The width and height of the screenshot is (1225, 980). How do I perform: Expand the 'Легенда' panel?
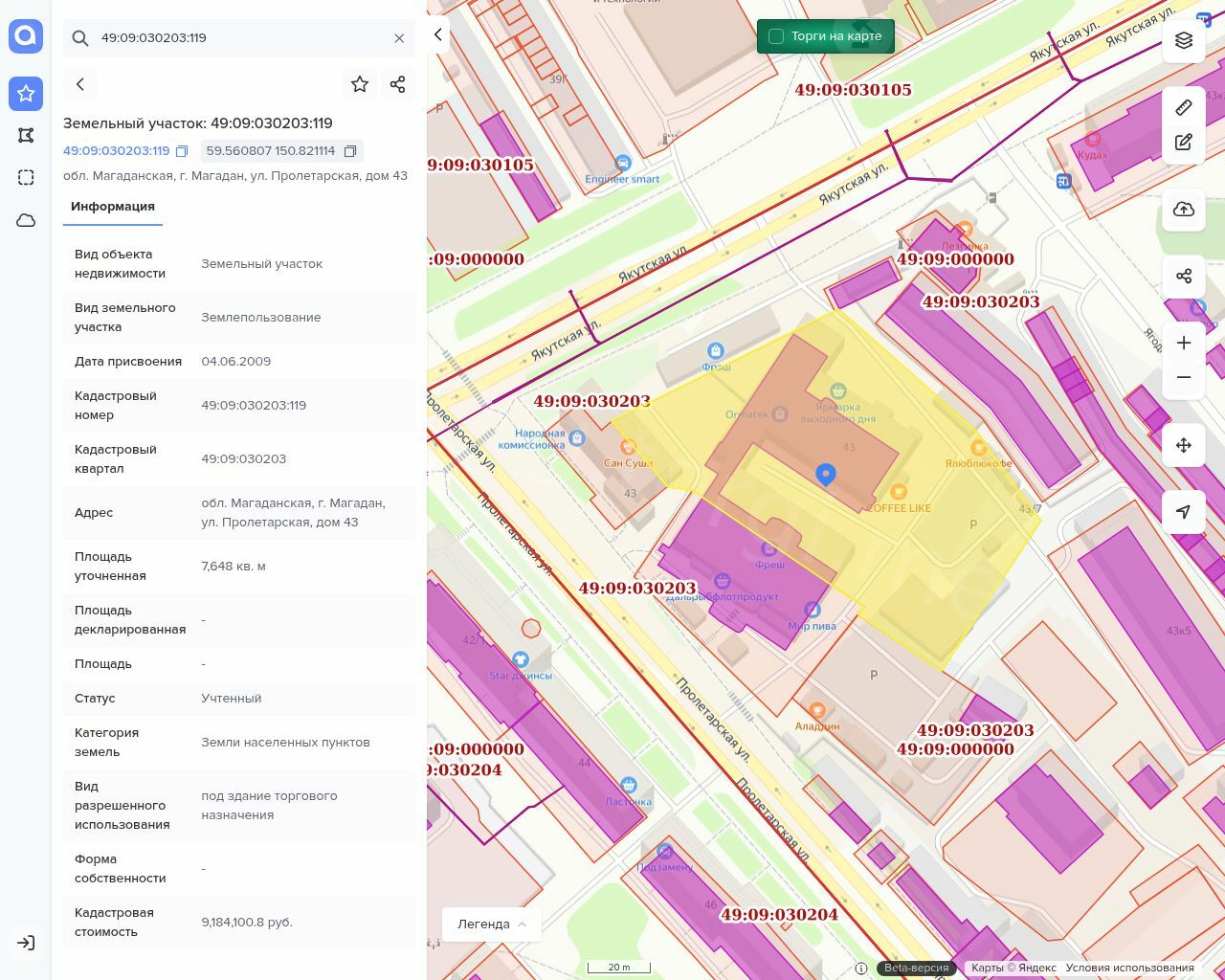491,924
